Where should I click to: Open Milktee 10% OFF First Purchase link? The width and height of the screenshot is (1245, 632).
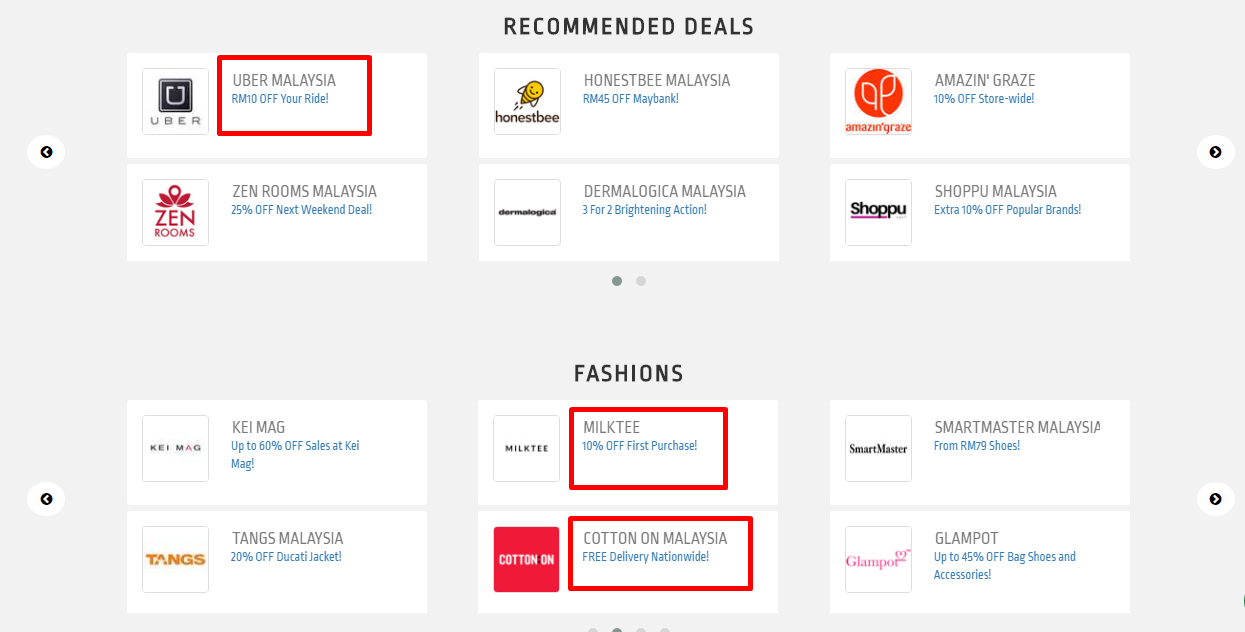[640, 446]
